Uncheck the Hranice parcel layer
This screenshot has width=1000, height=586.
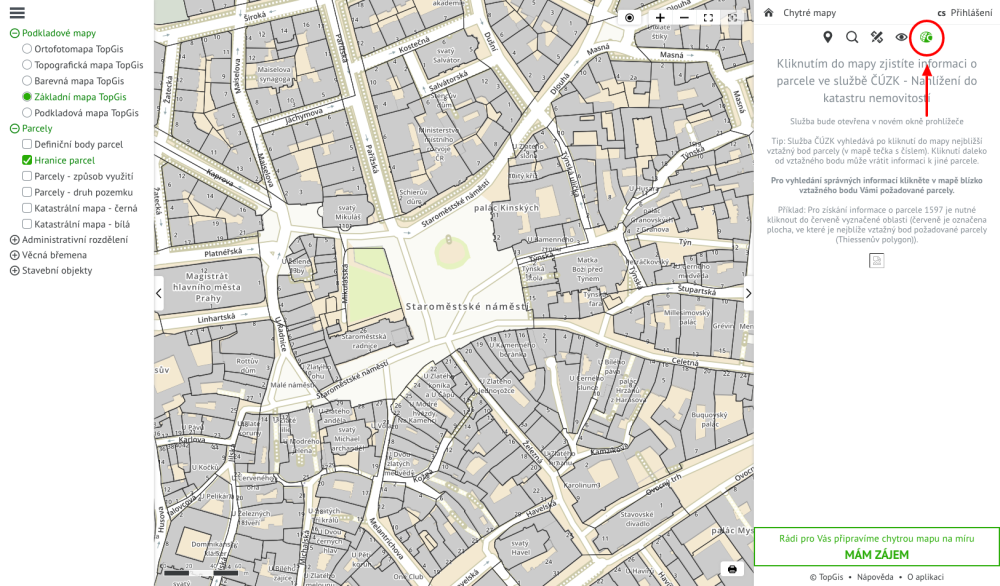click(x=28, y=160)
